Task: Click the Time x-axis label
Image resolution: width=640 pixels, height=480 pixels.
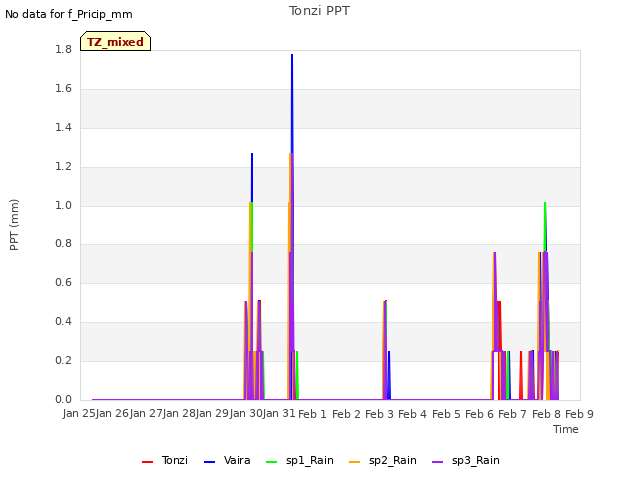Action: (566, 429)
